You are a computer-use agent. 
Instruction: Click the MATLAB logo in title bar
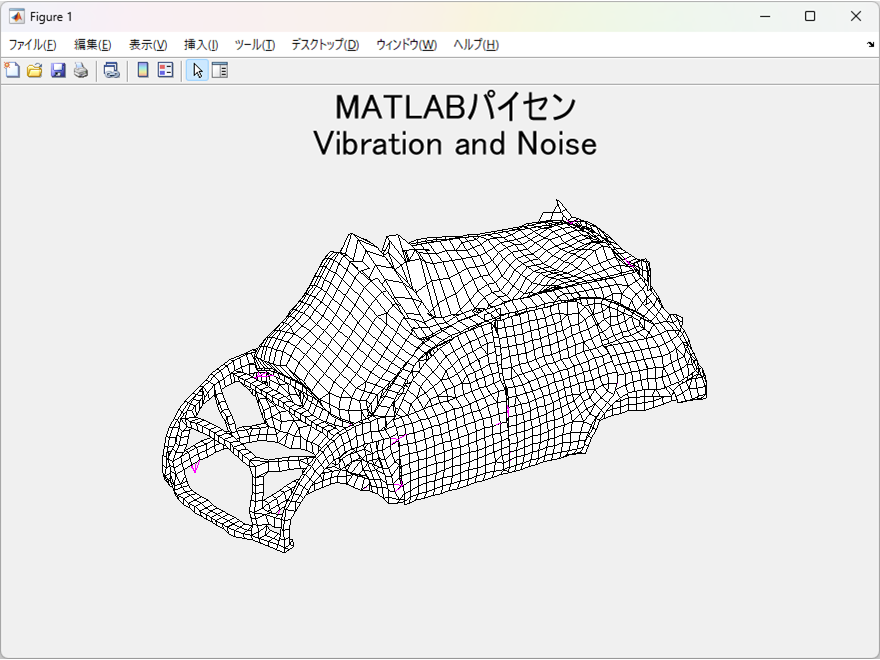tap(16, 16)
